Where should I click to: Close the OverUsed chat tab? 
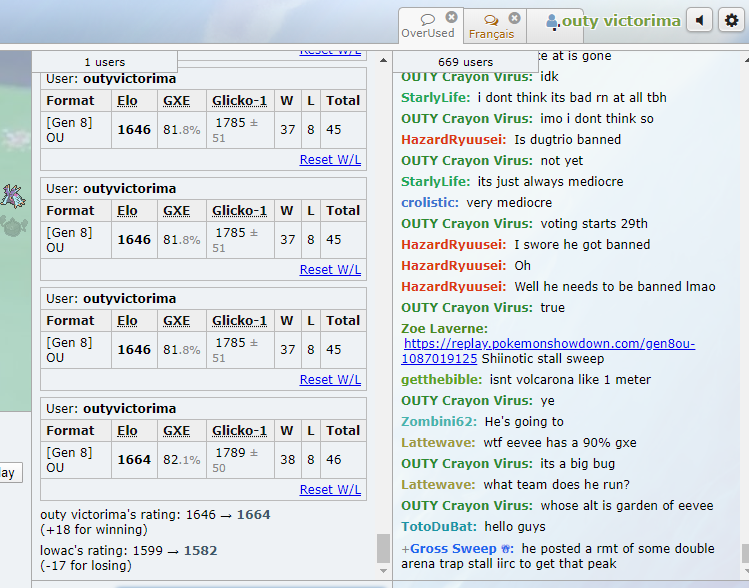click(451, 17)
